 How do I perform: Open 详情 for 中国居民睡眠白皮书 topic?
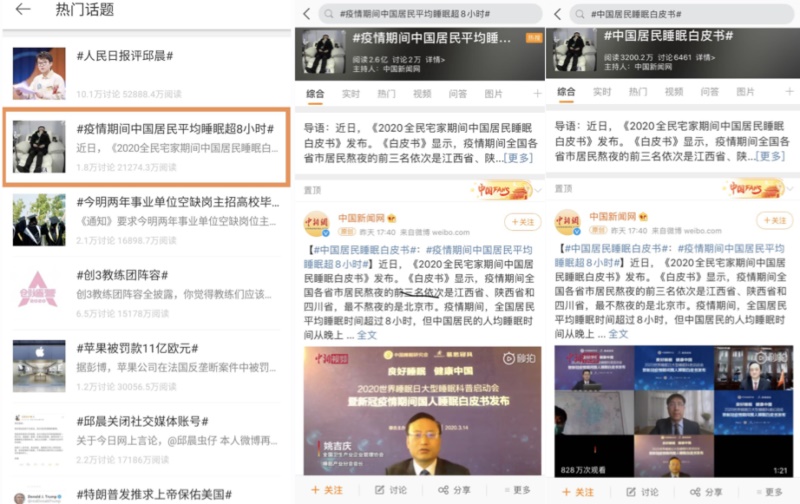click(706, 57)
